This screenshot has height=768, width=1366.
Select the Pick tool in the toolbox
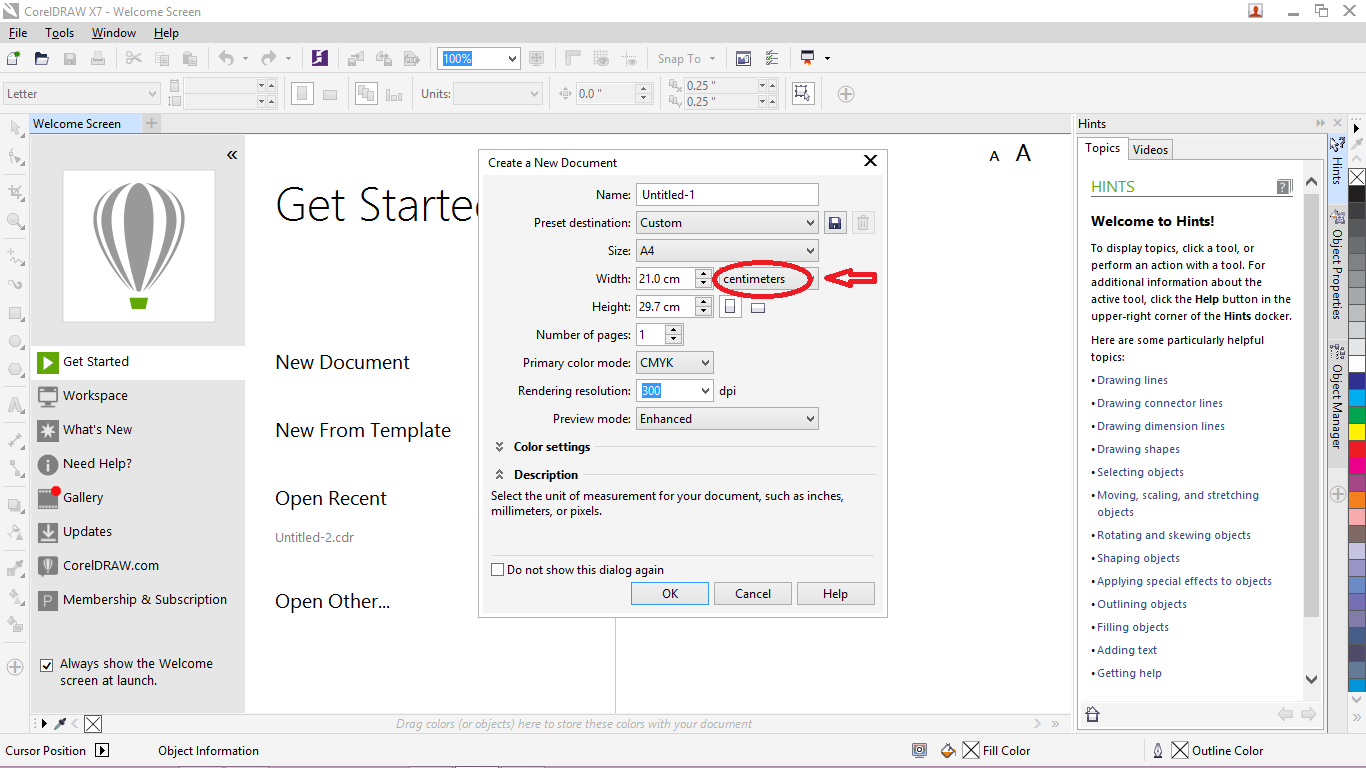pyautogui.click(x=14, y=127)
